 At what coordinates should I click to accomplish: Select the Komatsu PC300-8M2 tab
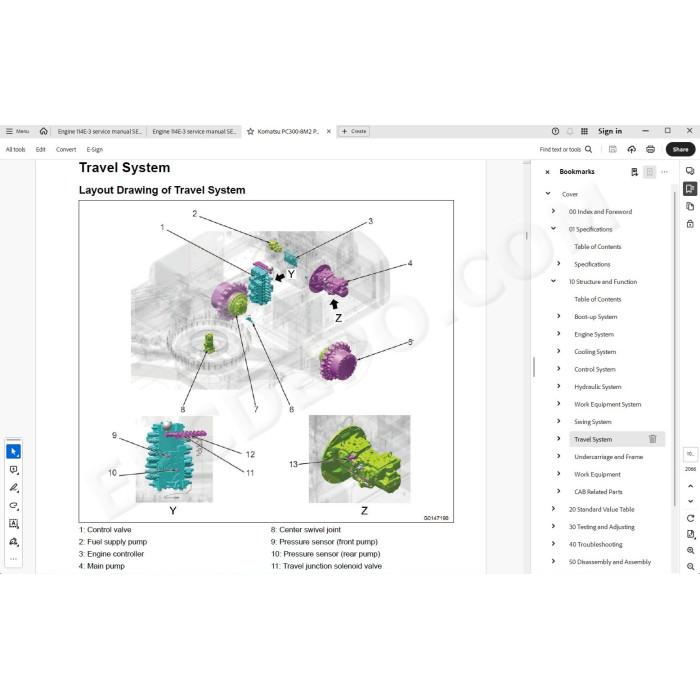tap(288, 131)
